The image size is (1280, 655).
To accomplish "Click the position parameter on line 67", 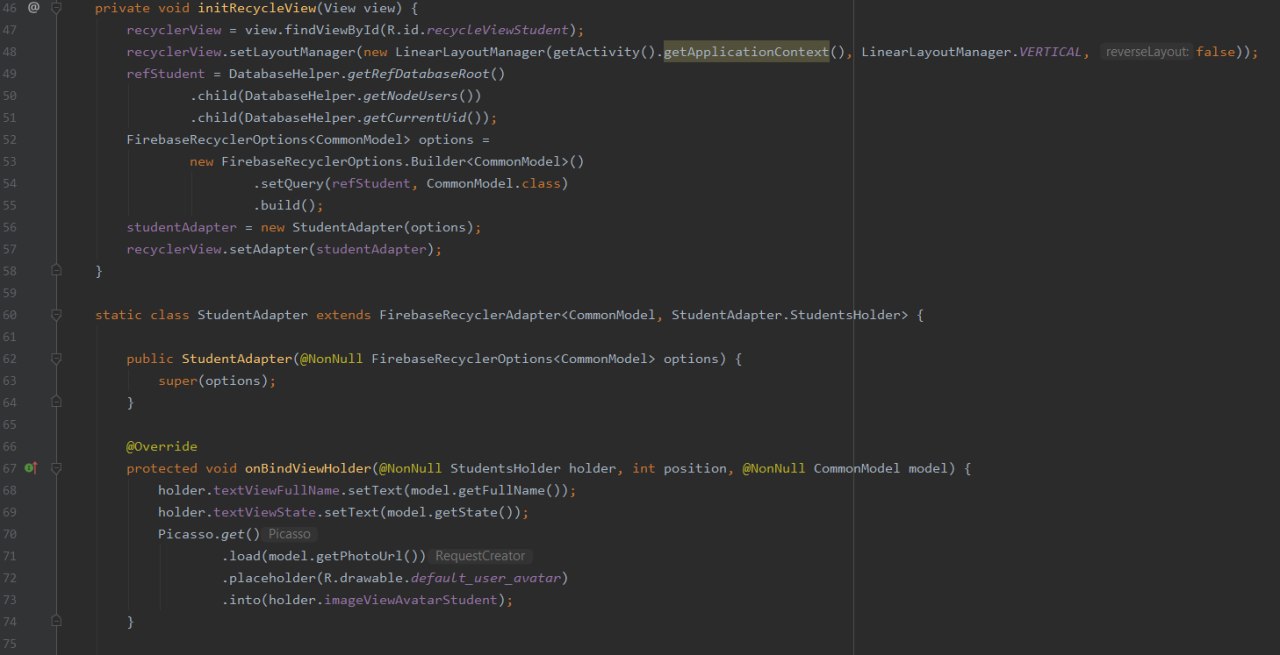I will tap(696, 468).
